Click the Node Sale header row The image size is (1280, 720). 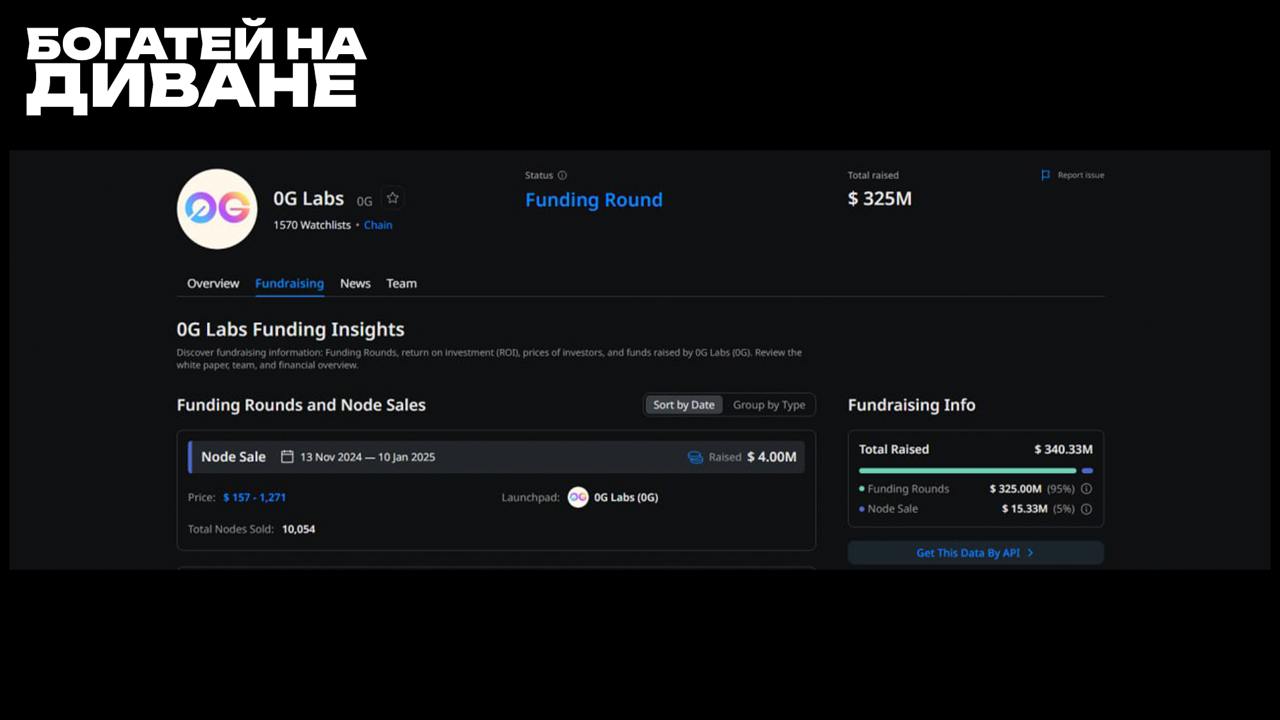point(497,457)
